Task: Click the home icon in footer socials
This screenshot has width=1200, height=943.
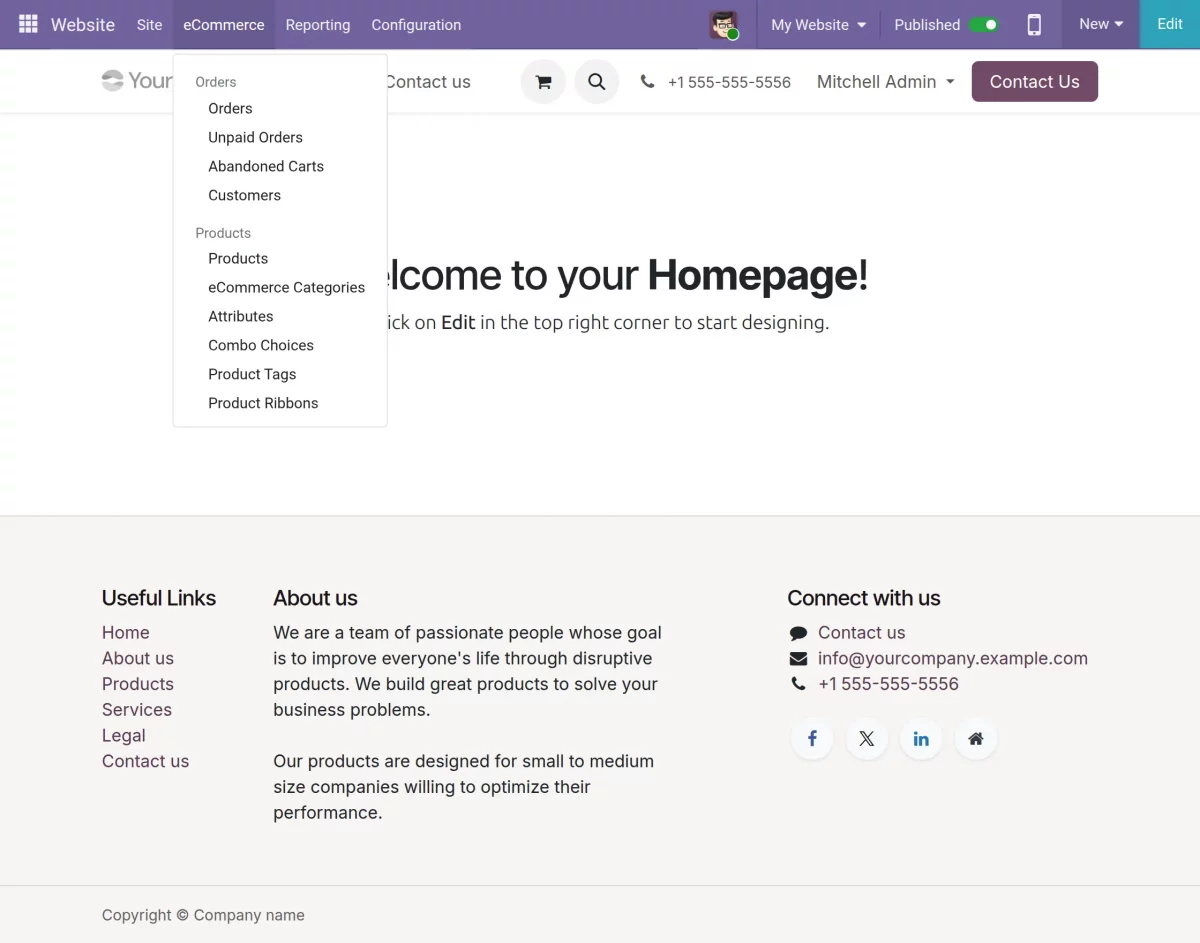Action: (976, 739)
